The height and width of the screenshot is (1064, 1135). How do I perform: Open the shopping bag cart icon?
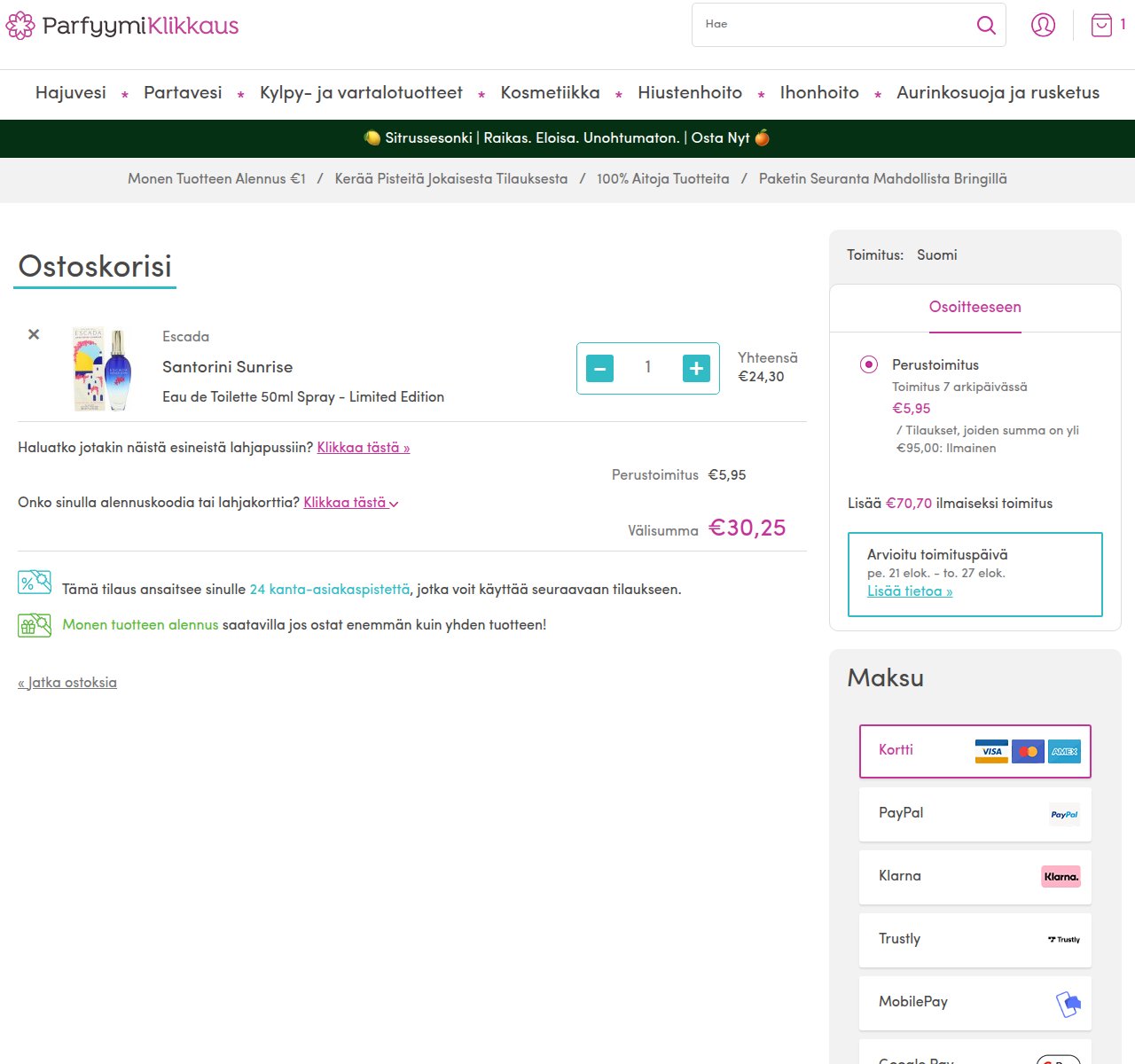[1101, 25]
